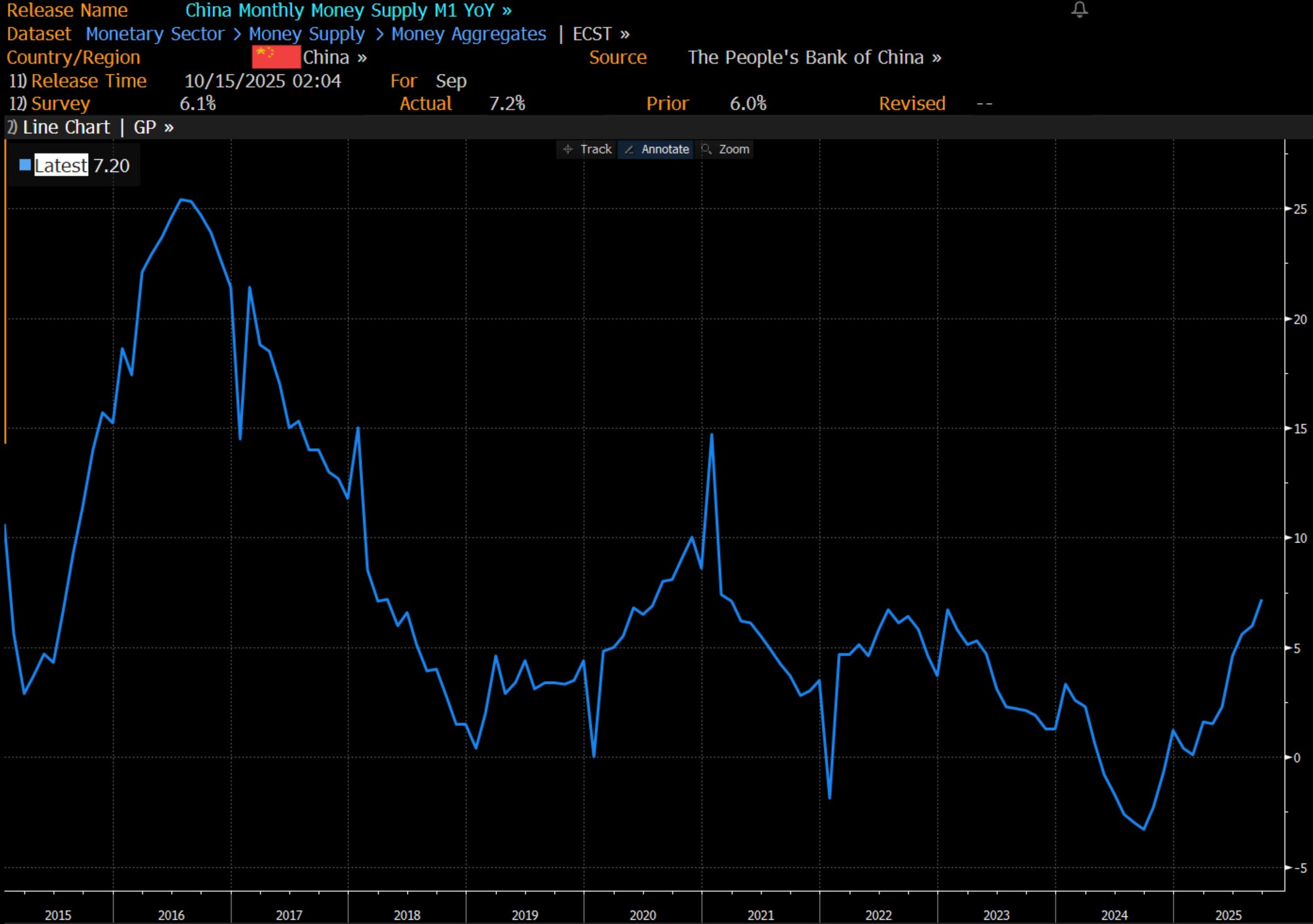Click the China flag icon
The height and width of the screenshot is (924, 1313).
pyautogui.click(x=275, y=57)
